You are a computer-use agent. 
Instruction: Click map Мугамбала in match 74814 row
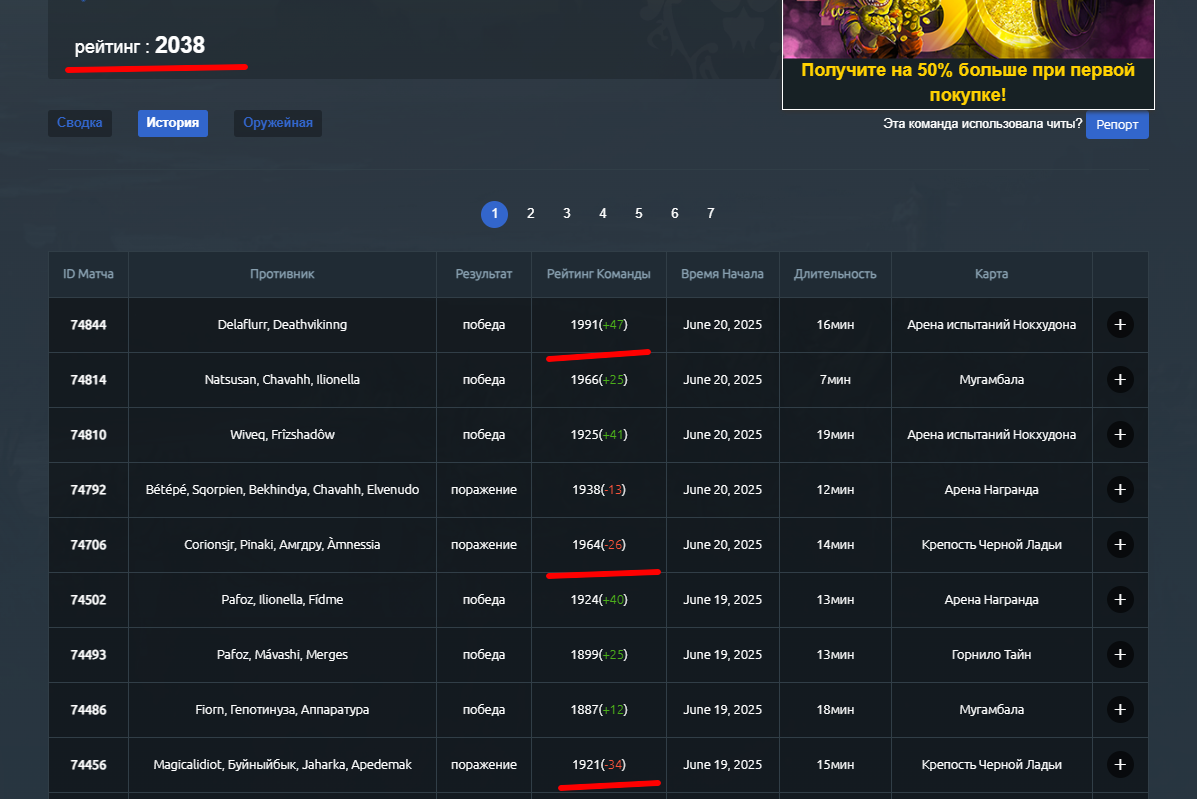point(992,379)
